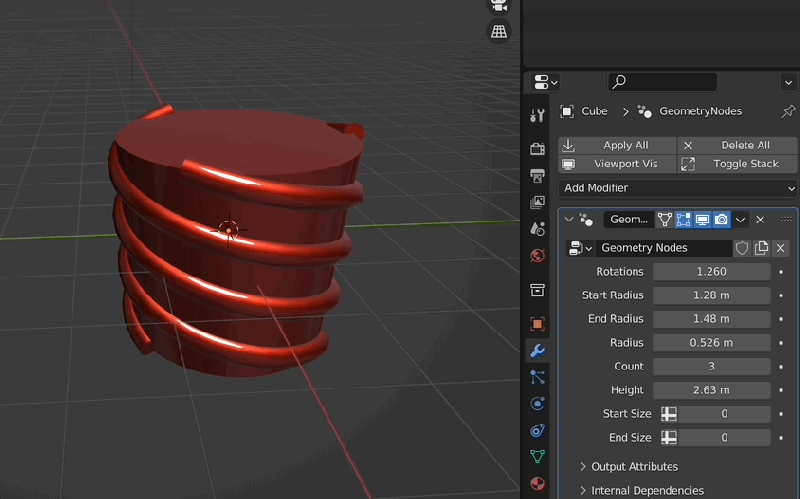Image resolution: width=800 pixels, height=499 pixels.
Task: Open the Collection properties tab
Action: coord(537,290)
